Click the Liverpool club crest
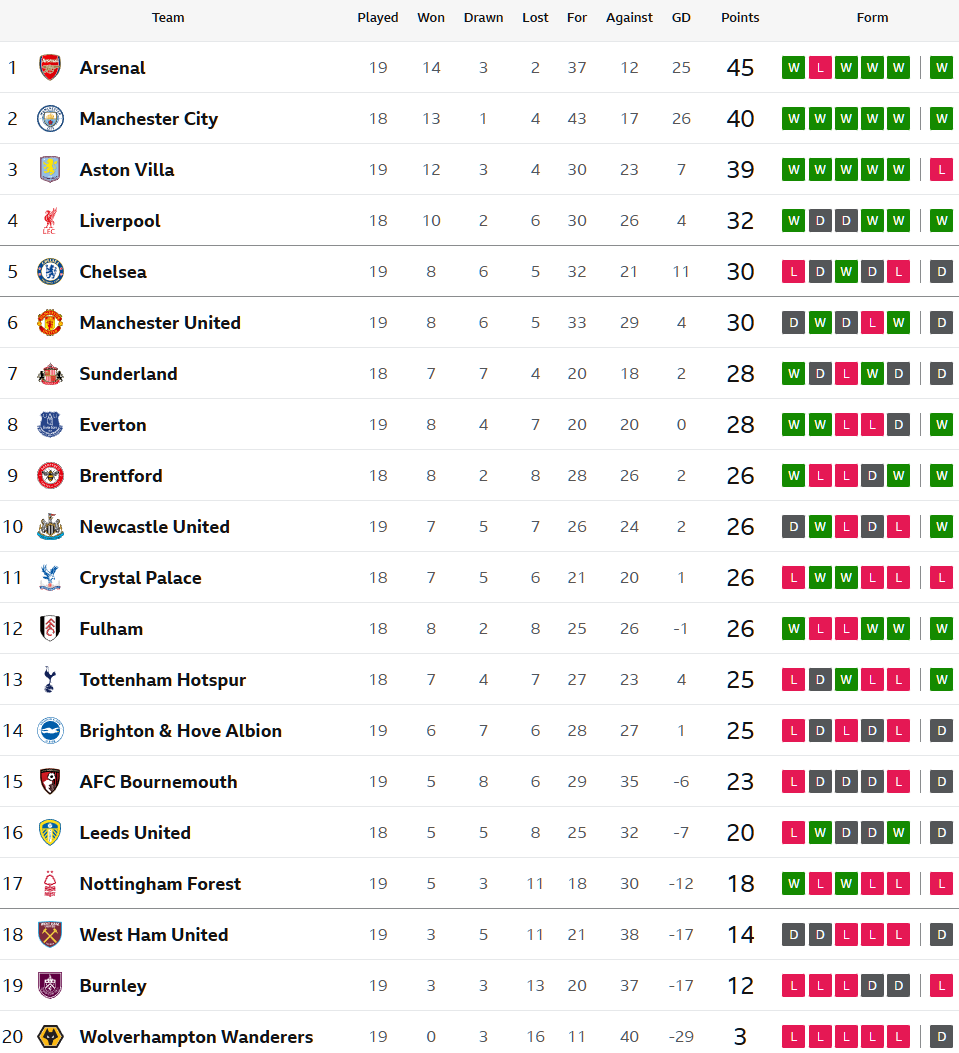Viewport: 959px width, 1053px height. 50,221
